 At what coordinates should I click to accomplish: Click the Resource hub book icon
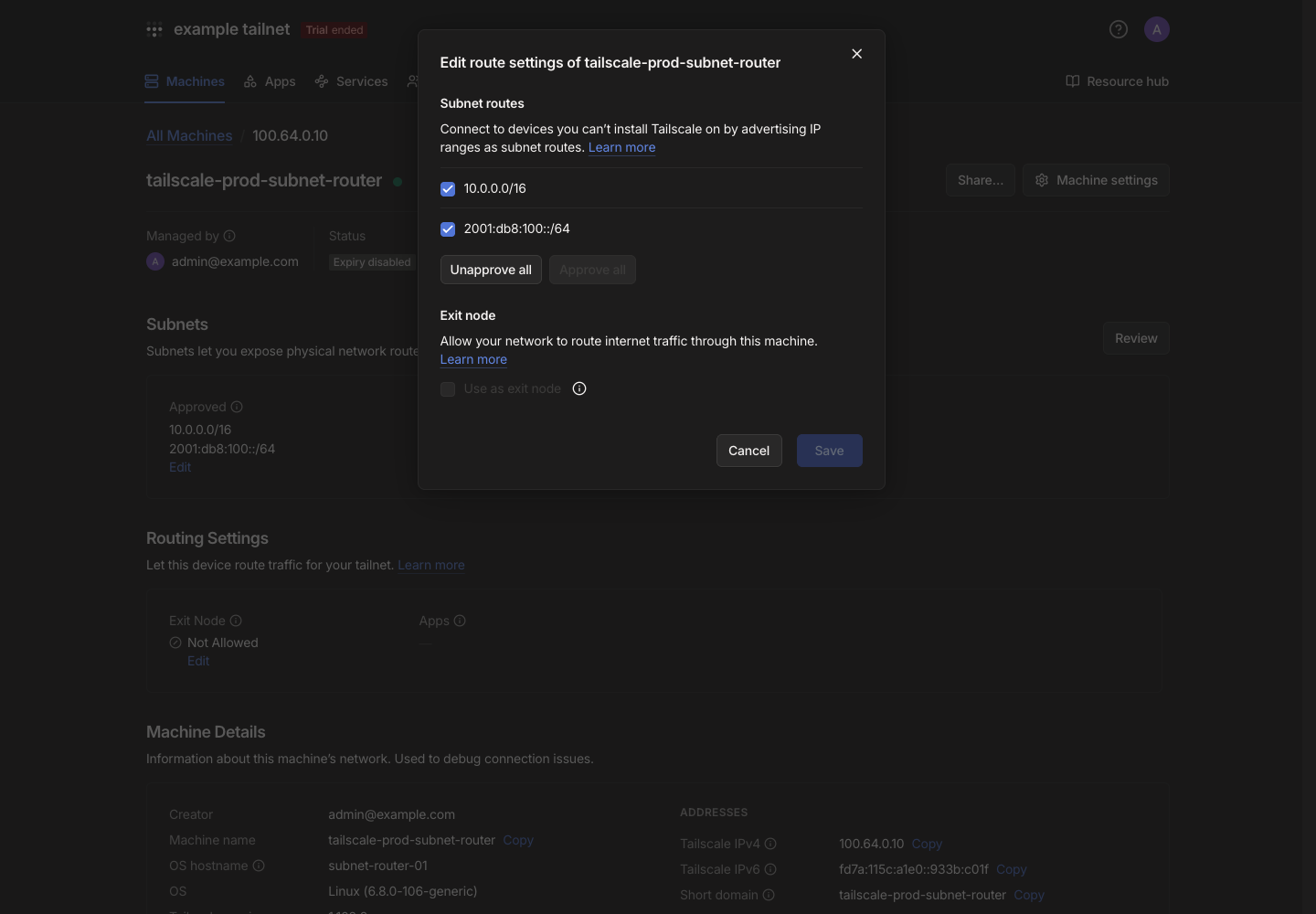[1073, 81]
